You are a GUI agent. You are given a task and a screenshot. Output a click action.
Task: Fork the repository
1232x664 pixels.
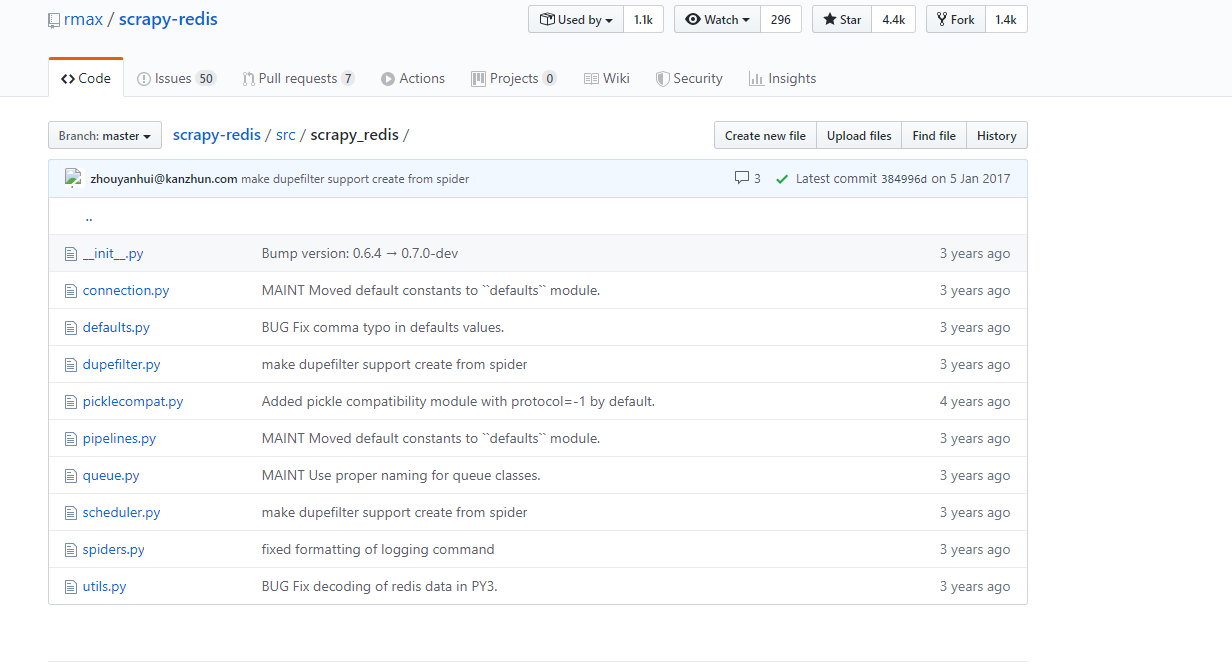[956, 19]
